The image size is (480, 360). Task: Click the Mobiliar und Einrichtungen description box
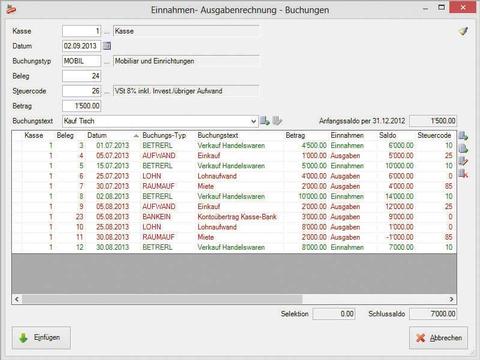186,61
